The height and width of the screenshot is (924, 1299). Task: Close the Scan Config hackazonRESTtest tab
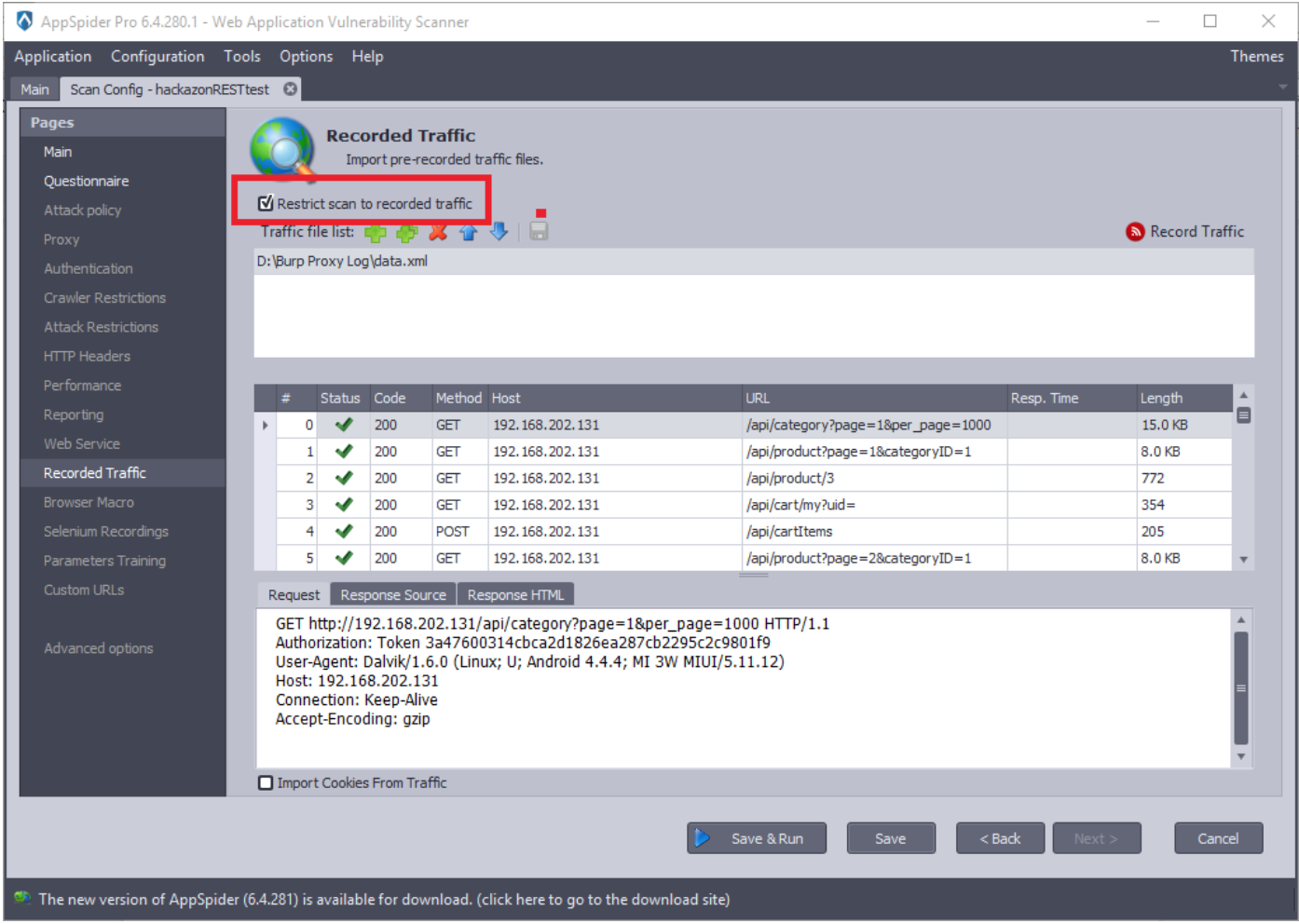(291, 88)
